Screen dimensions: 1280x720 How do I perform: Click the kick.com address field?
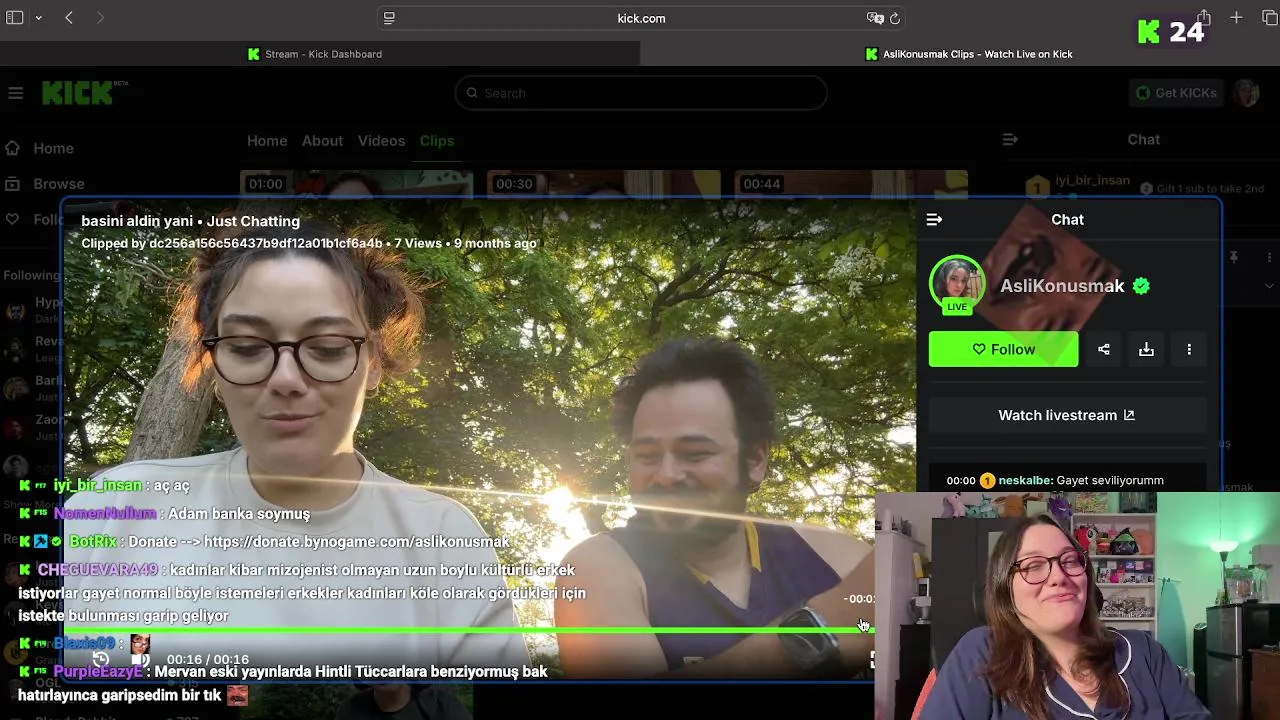pos(641,18)
